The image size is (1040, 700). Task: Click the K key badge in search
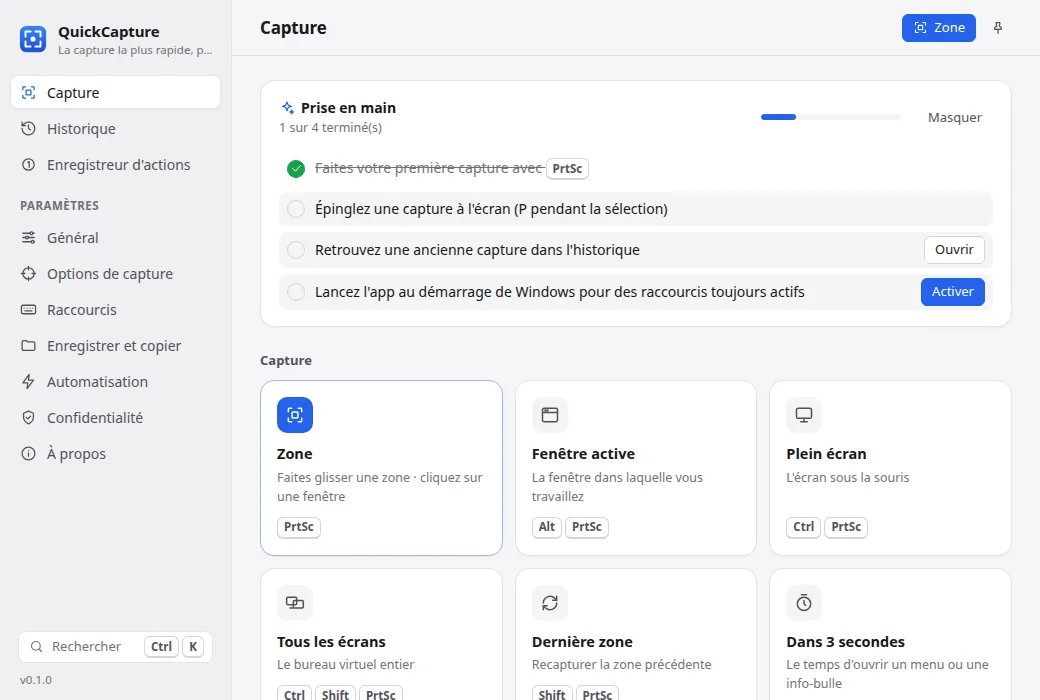(x=193, y=647)
